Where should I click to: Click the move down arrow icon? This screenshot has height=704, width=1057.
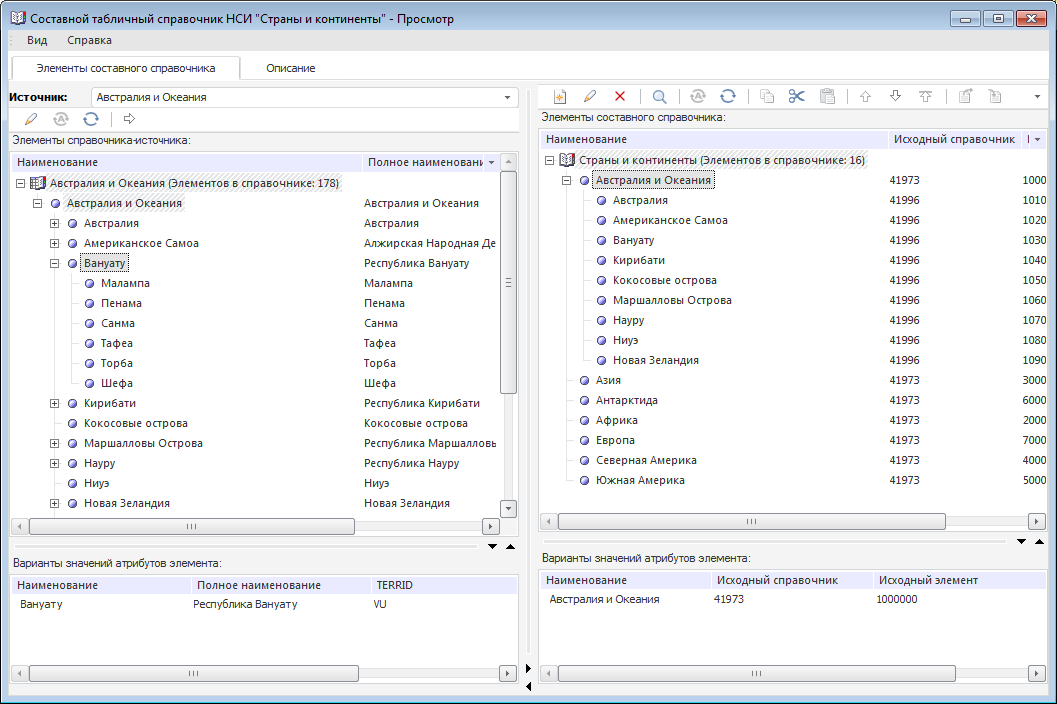coord(895,96)
